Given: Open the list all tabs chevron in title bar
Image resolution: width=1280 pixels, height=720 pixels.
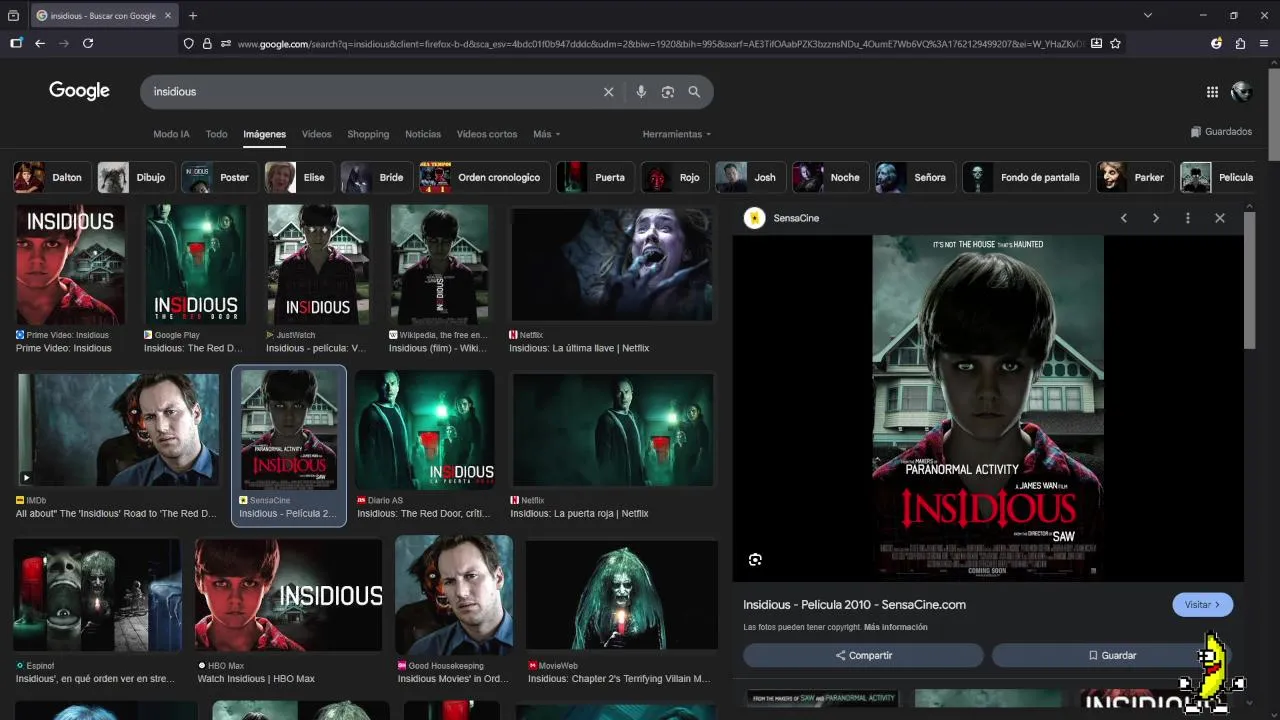Looking at the screenshot, I should click(1148, 15).
